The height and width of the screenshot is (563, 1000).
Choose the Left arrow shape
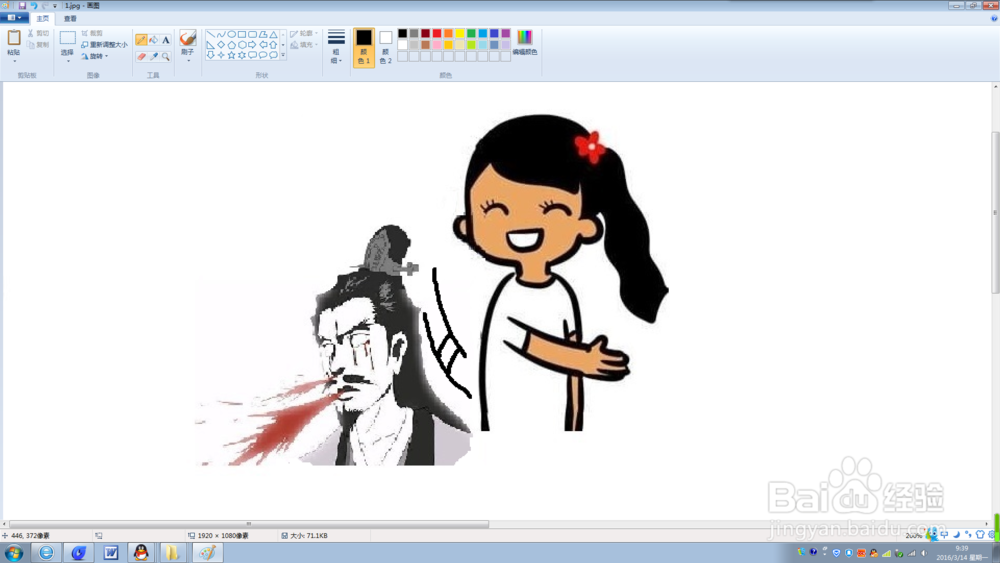click(x=263, y=45)
